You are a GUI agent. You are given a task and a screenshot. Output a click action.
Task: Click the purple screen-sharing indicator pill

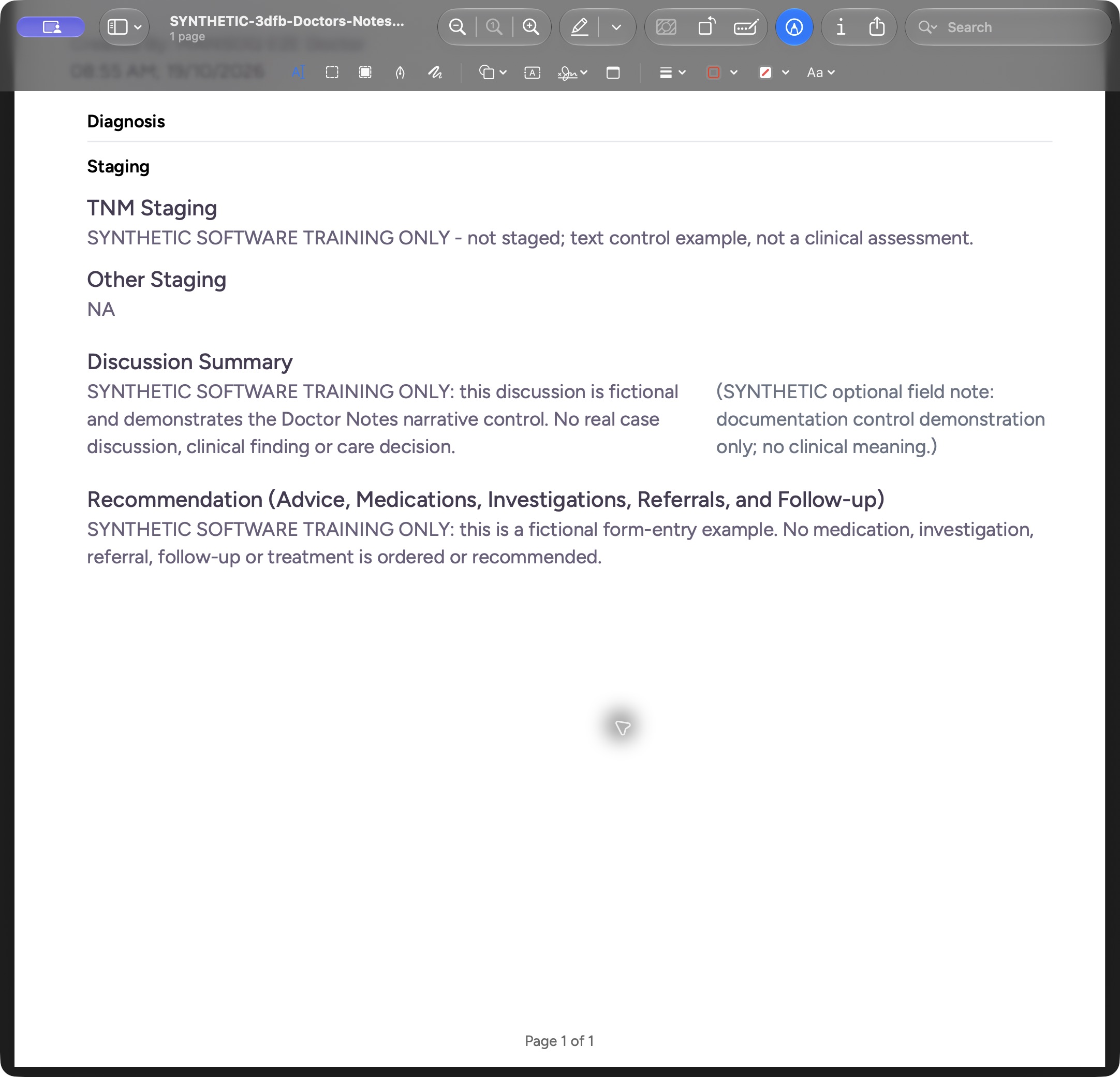coord(51,27)
